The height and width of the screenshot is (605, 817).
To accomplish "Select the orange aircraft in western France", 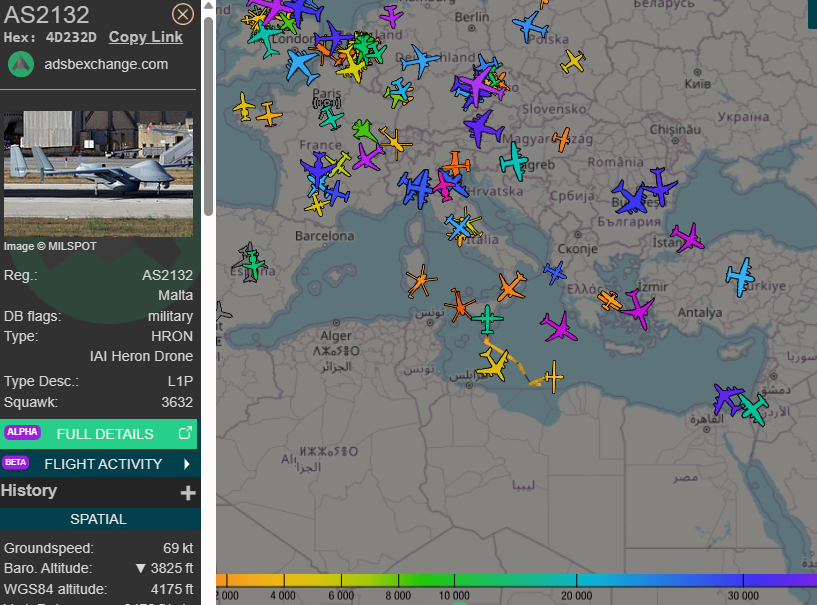I will coord(269,114).
